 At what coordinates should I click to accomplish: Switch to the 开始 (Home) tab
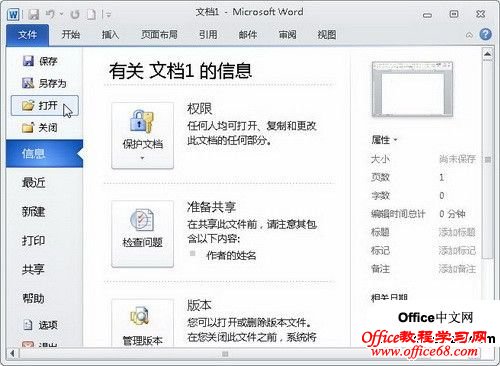pyautogui.click(x=70, y=34)
